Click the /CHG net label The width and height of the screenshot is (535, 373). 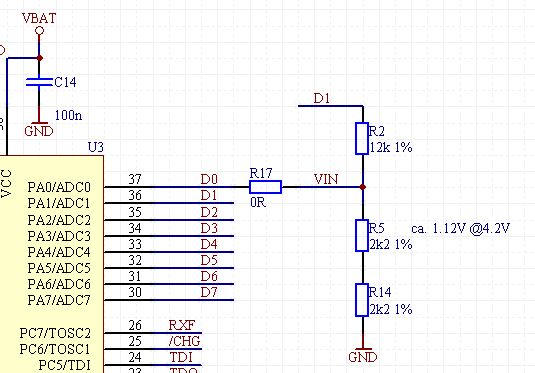(185, 341)
